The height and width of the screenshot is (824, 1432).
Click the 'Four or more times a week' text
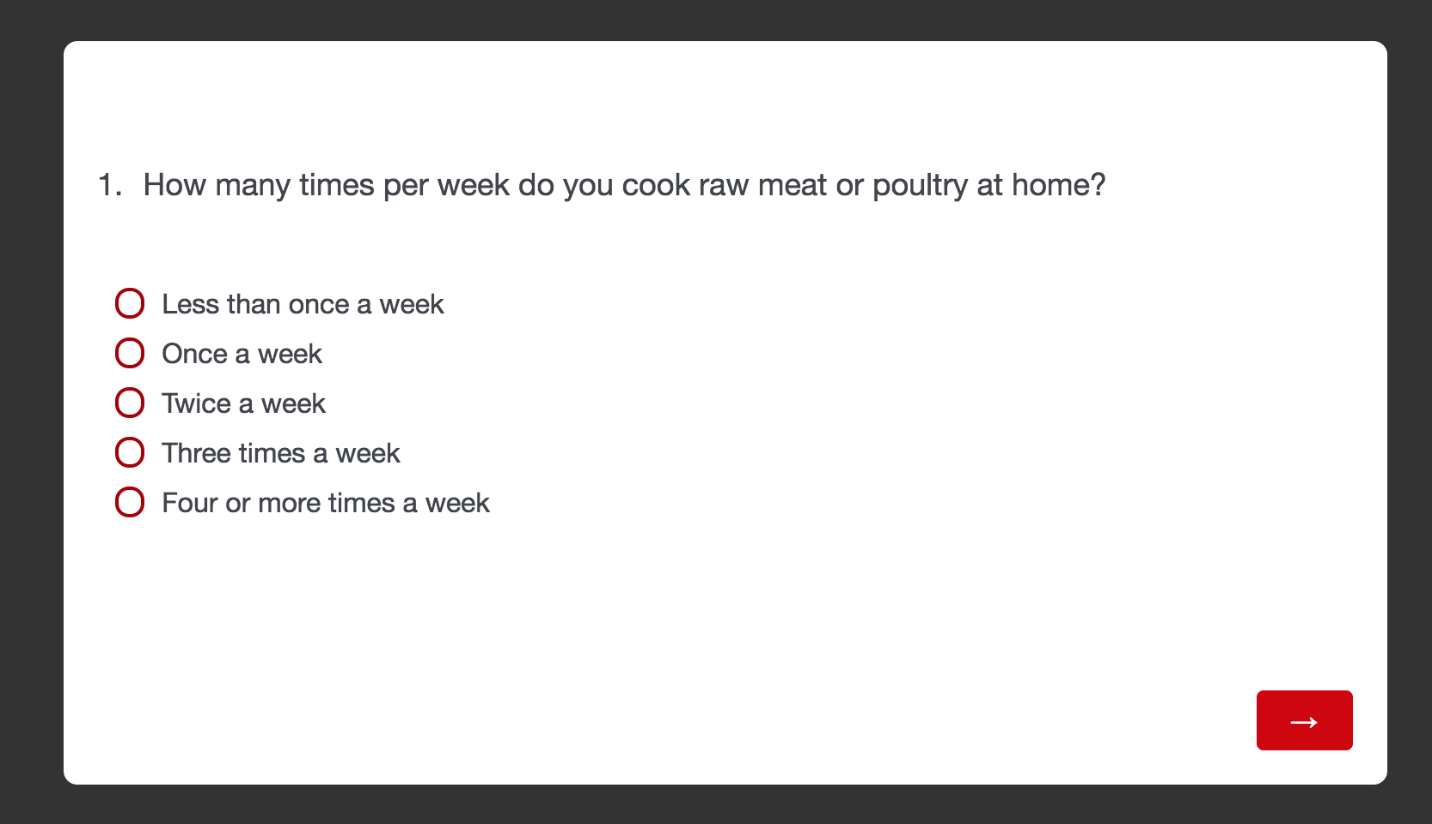pyautogui.click(x=326, y=502)
